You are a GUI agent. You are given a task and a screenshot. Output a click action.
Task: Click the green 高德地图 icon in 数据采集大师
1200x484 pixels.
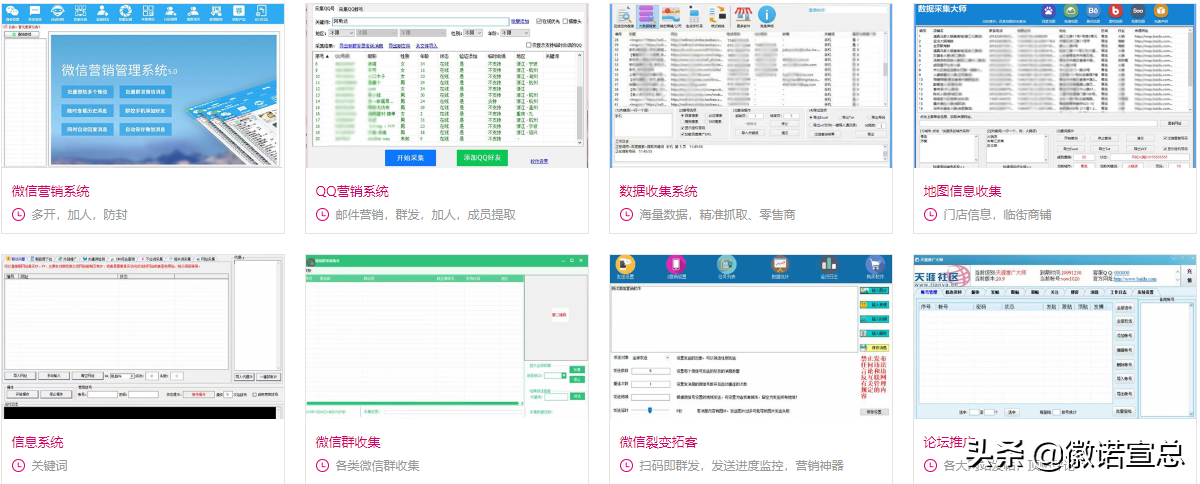(1071, 11)
